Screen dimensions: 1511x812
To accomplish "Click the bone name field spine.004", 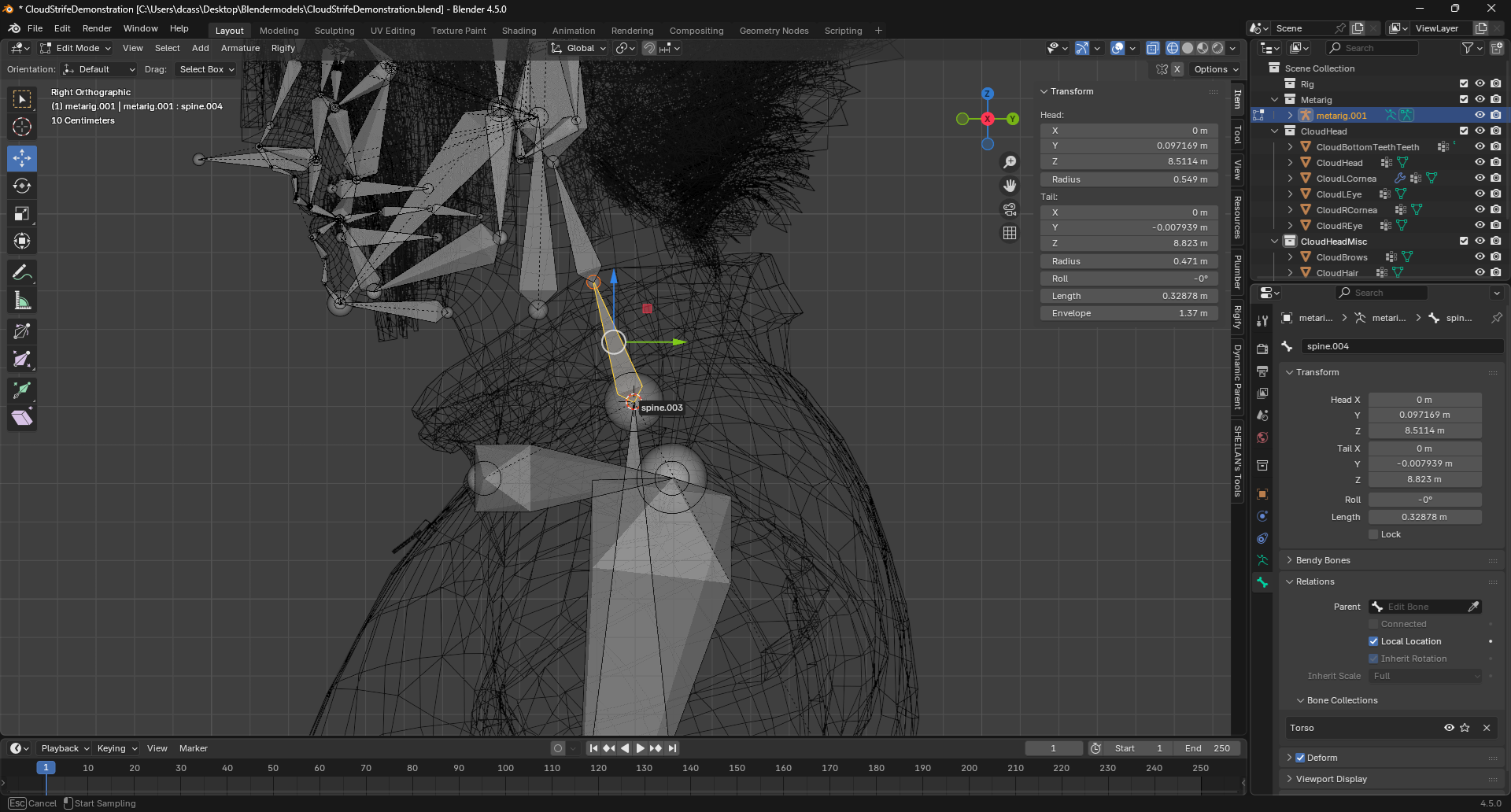I will 1401,346.
